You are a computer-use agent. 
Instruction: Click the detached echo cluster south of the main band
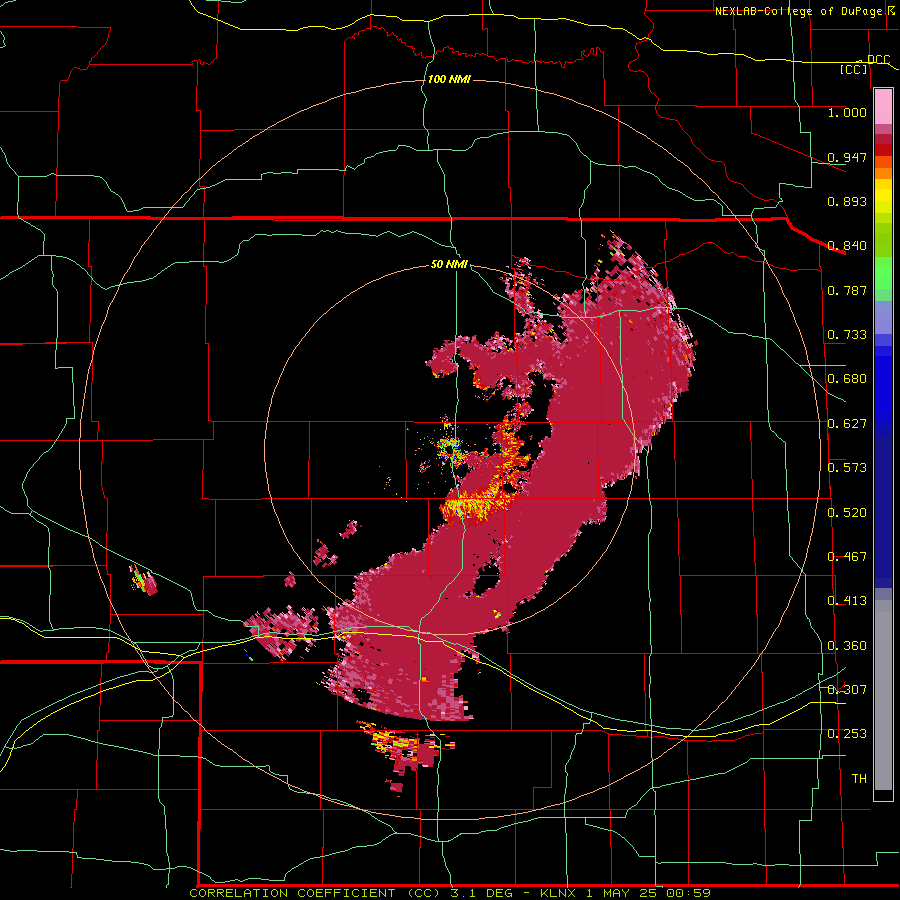click(x=406, y=752)
